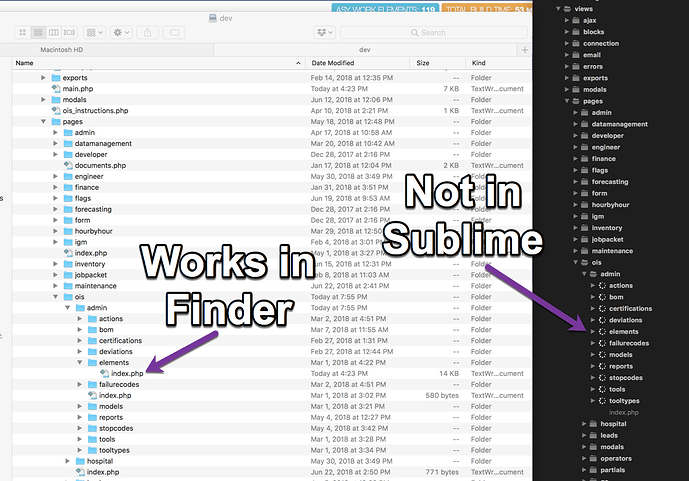Select the forecasting folder icon in Sublime

tap(584, 182)
